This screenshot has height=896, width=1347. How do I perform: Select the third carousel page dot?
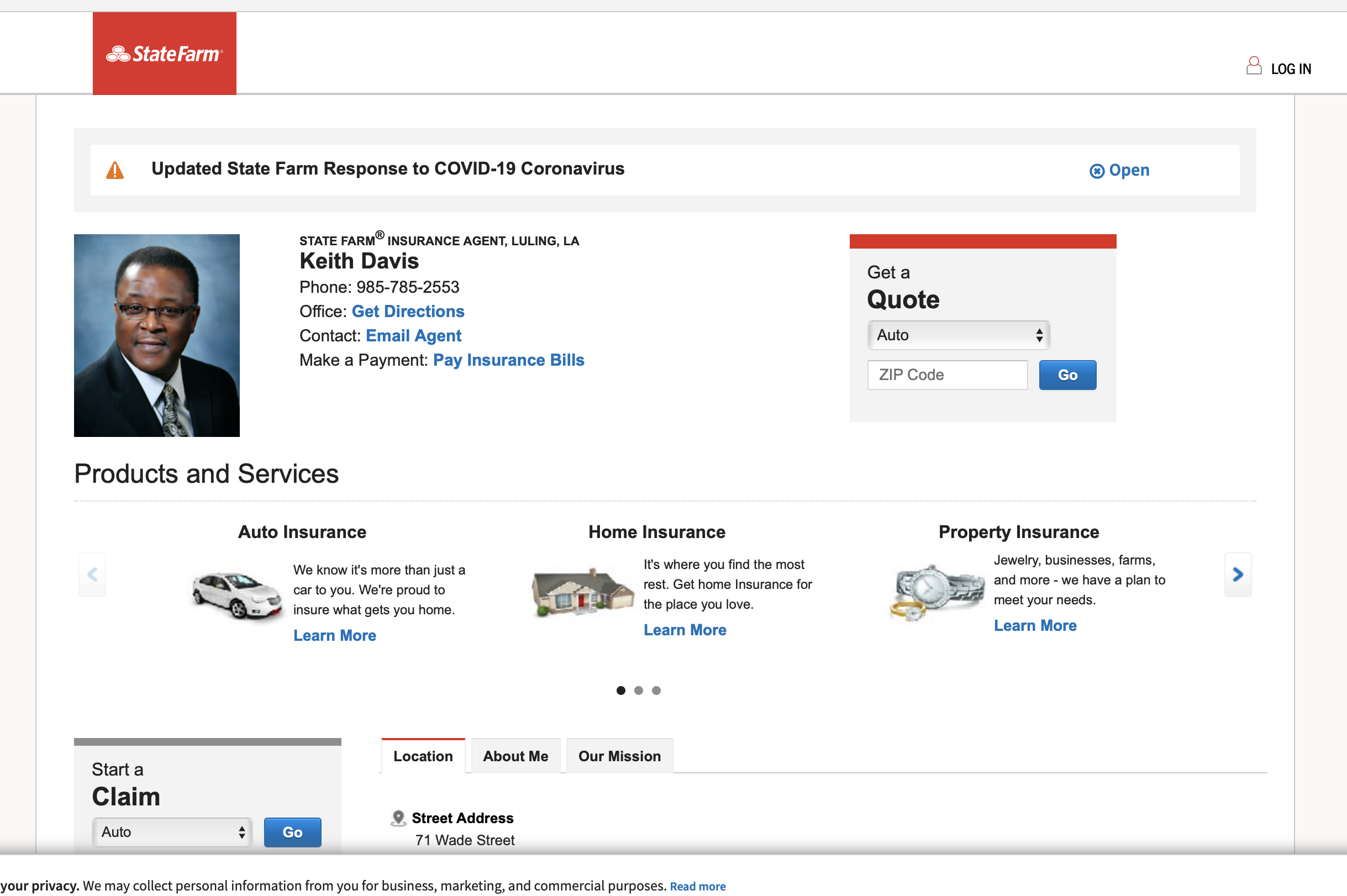(656, 691)
